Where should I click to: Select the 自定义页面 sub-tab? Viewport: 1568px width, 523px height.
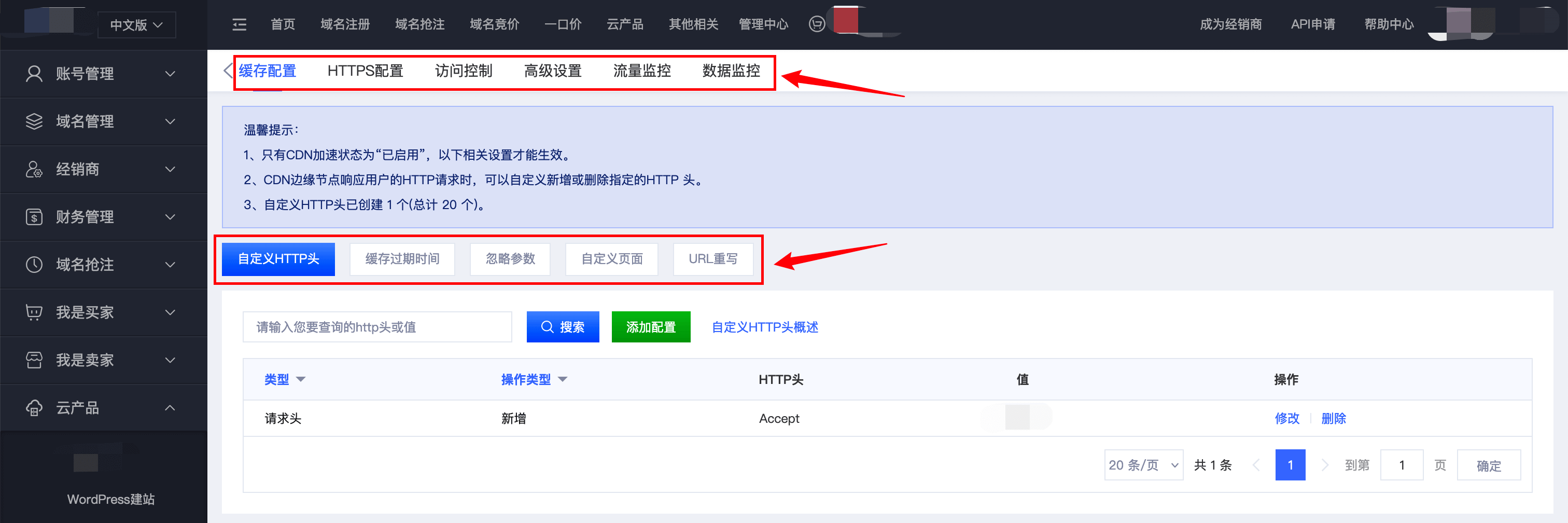(612, 259)
